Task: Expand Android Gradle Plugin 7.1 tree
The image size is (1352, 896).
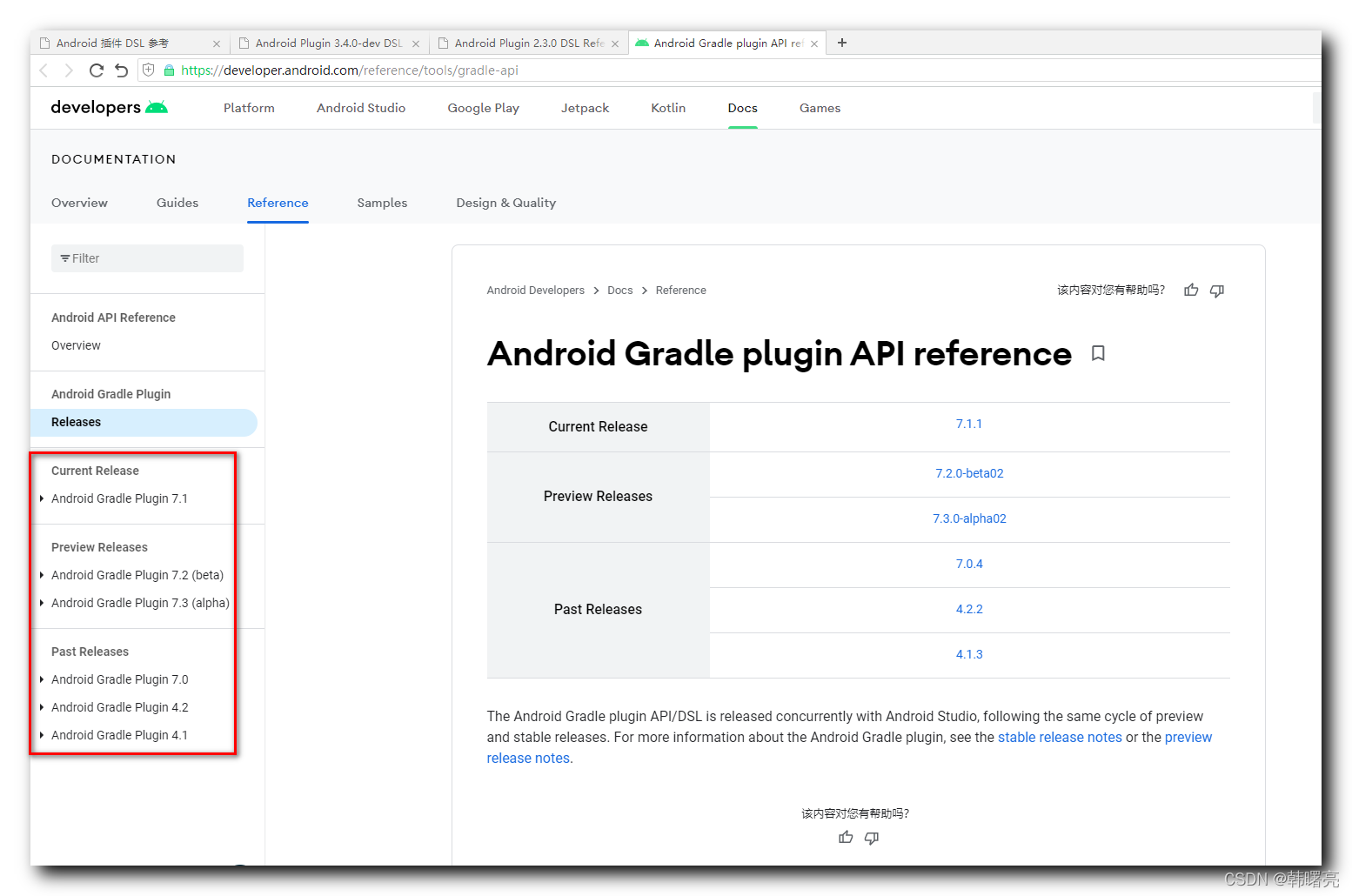Action: click(x=42, y=498)
